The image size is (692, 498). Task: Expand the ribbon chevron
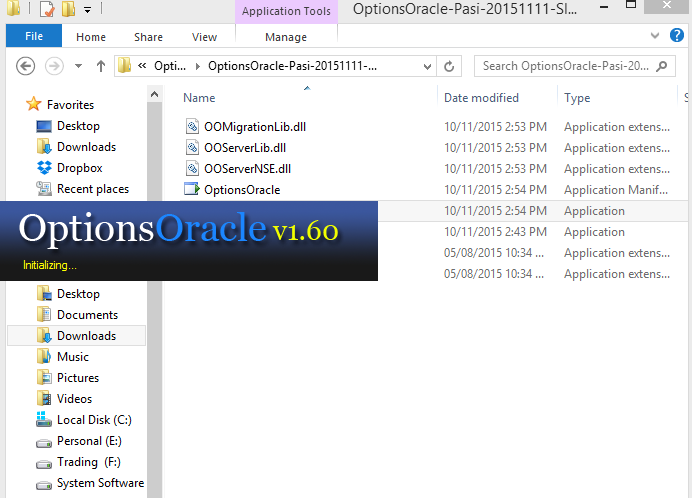click(655, 35)
